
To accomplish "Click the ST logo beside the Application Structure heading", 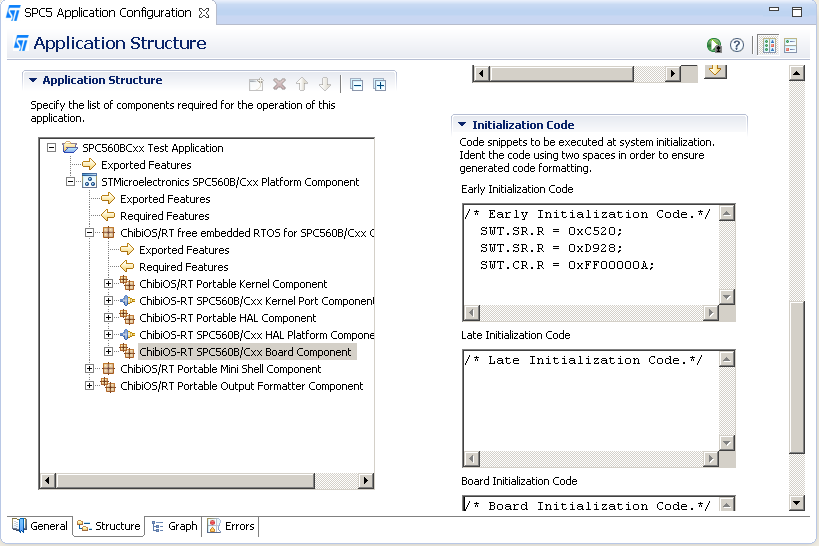I will pos(21,43).
